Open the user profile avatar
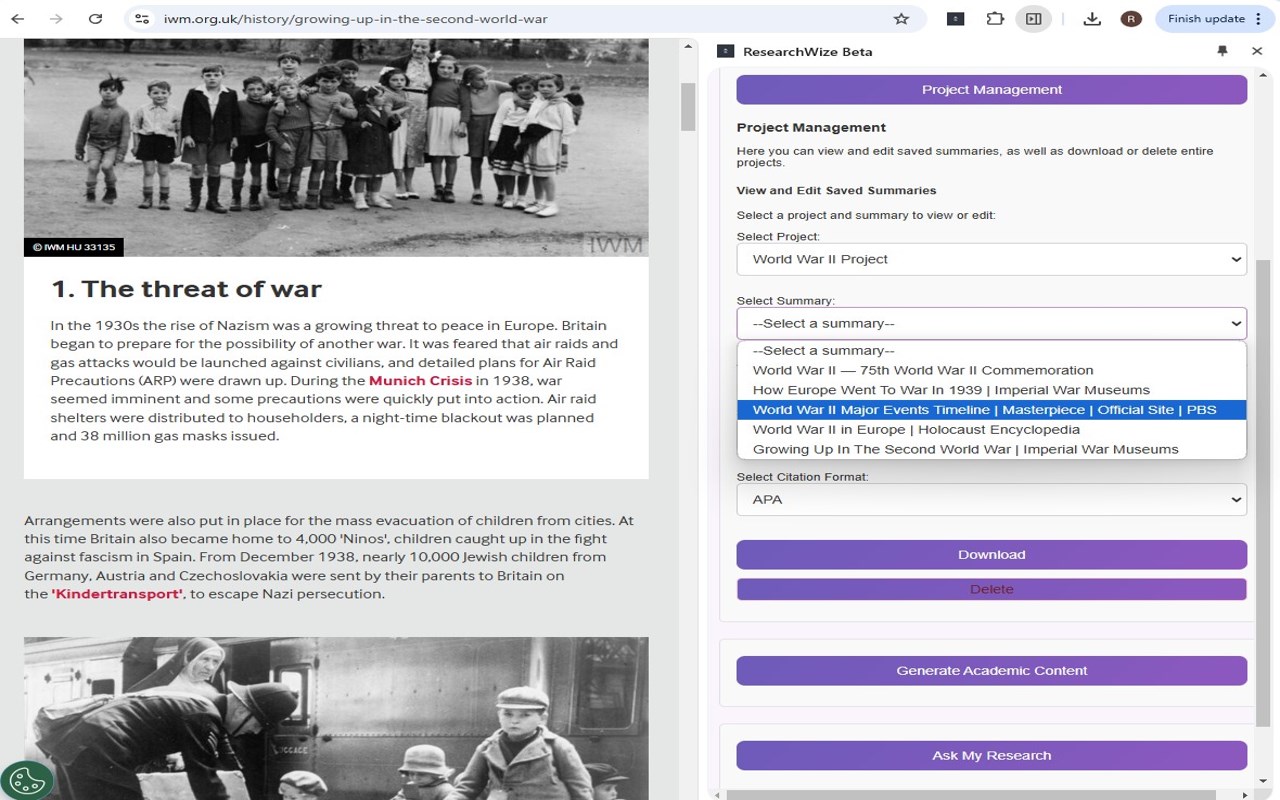Image resolution: width=1280 pixels, height=800 pixels. coord(1131,19)
